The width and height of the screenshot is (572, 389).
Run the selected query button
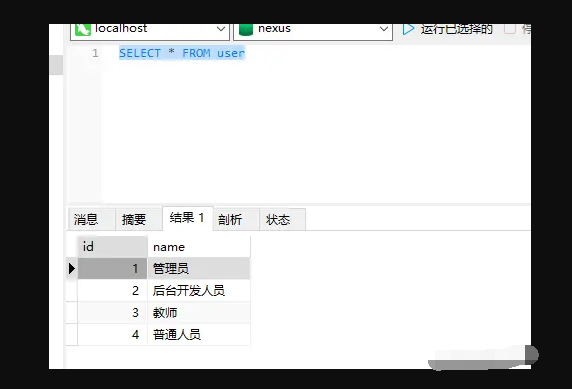(448, 29)
